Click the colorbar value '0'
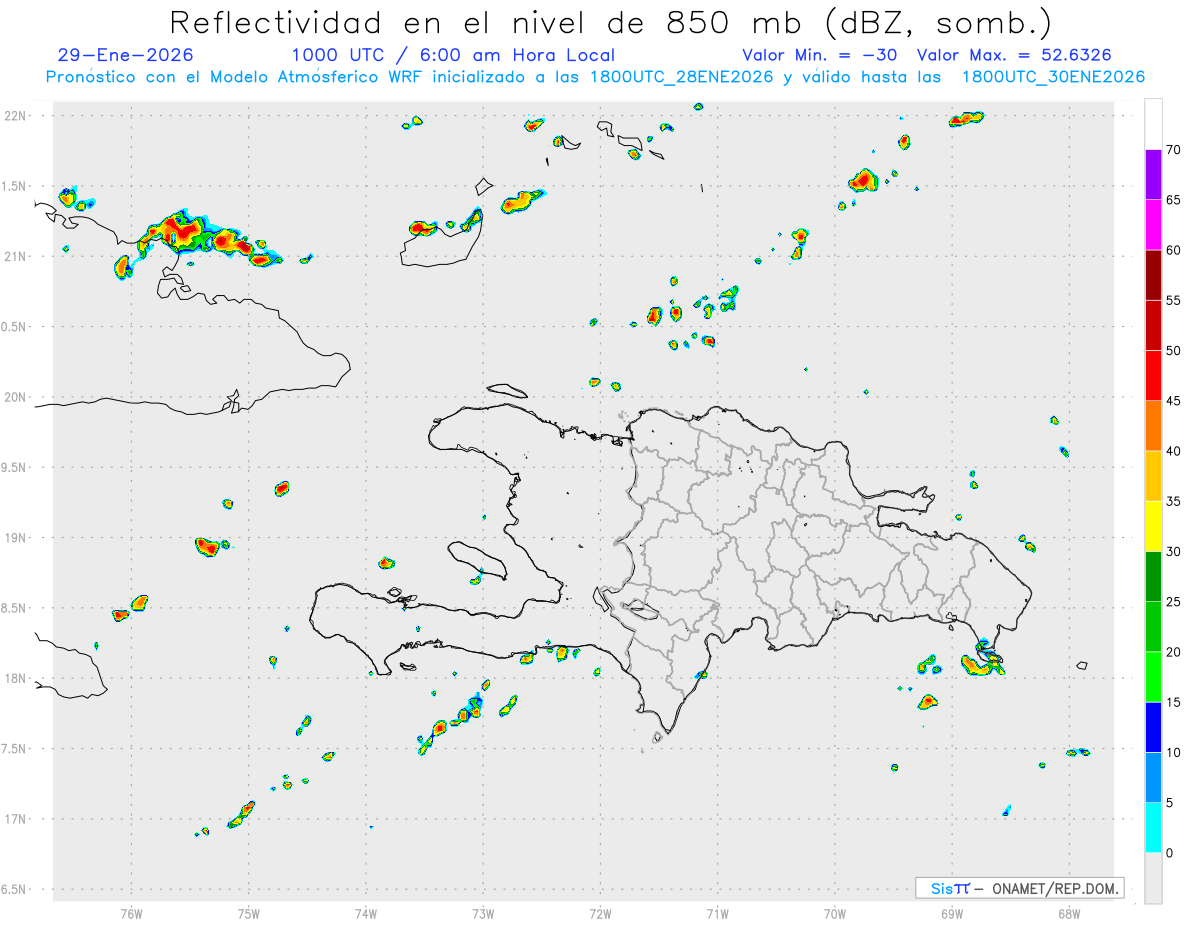This screenshot has height=927, width=1200. pyautogui.click(x=1170, y=853)
